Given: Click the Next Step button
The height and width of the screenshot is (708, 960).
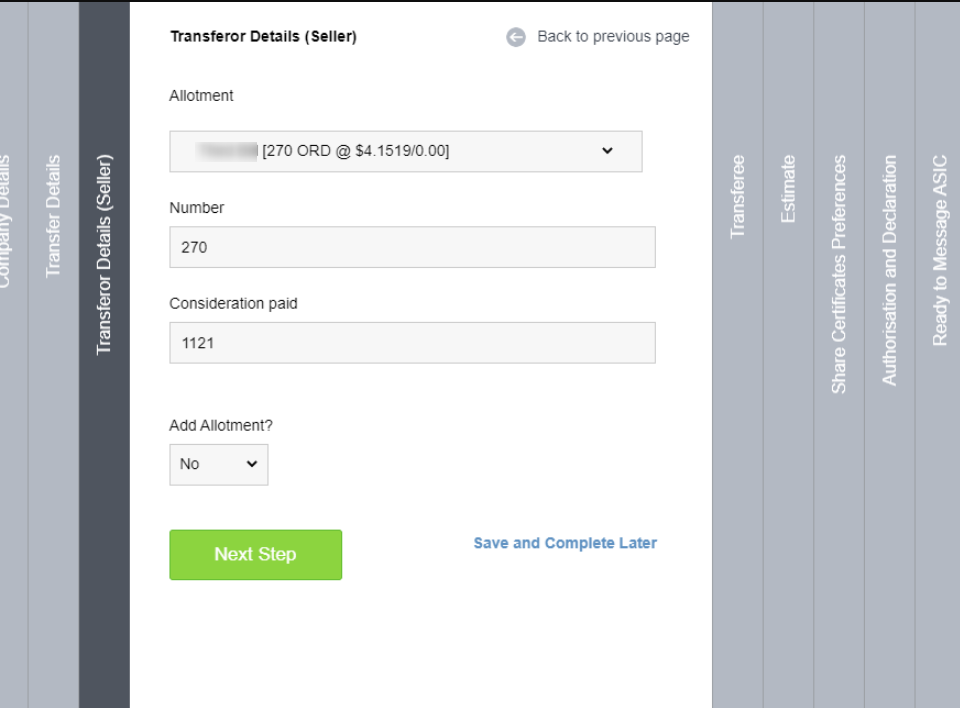Looking at the screenshot, I should (255, 555).
